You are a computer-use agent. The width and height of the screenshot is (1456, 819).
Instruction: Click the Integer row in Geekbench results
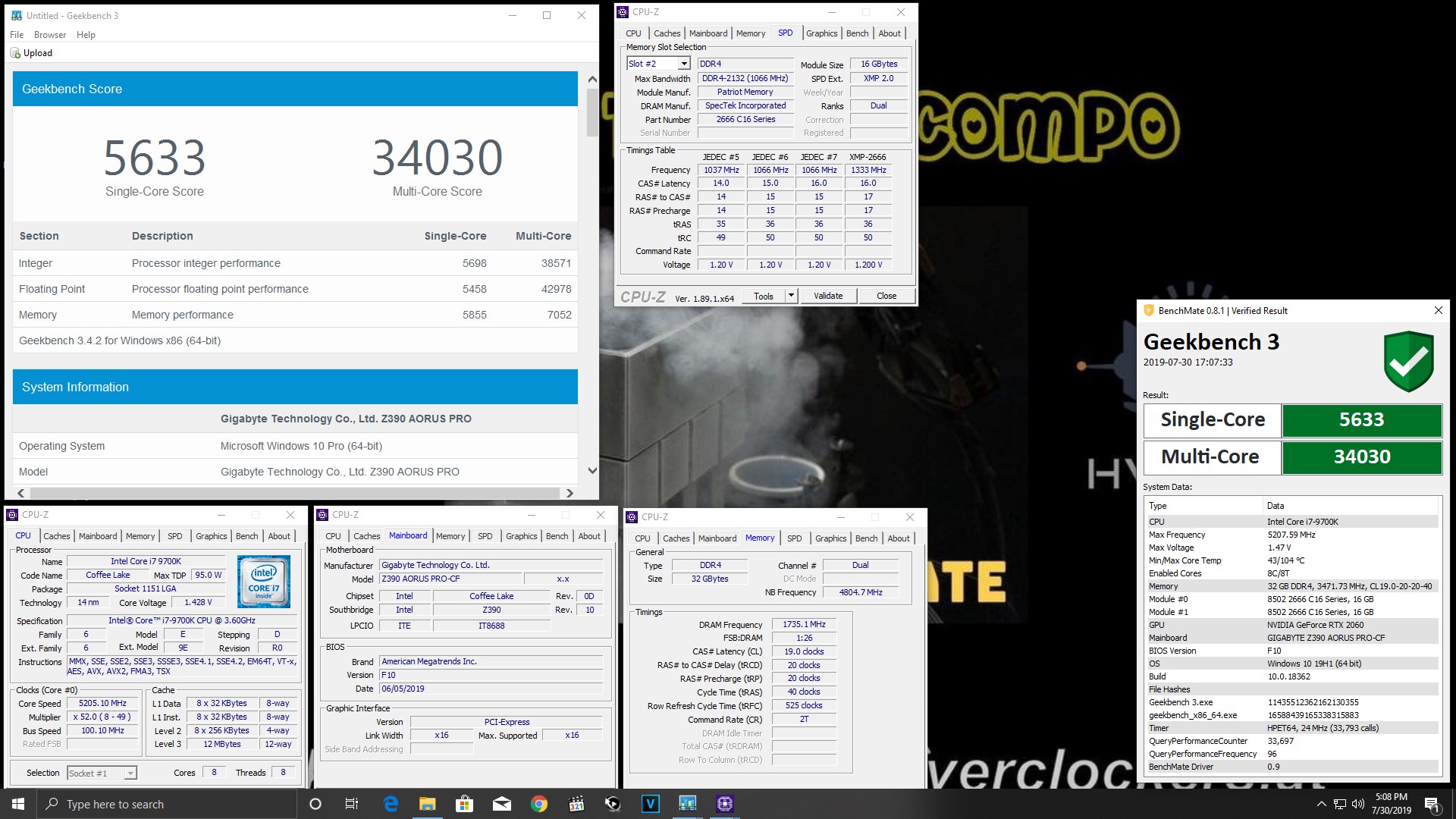[x=295, y=263]
